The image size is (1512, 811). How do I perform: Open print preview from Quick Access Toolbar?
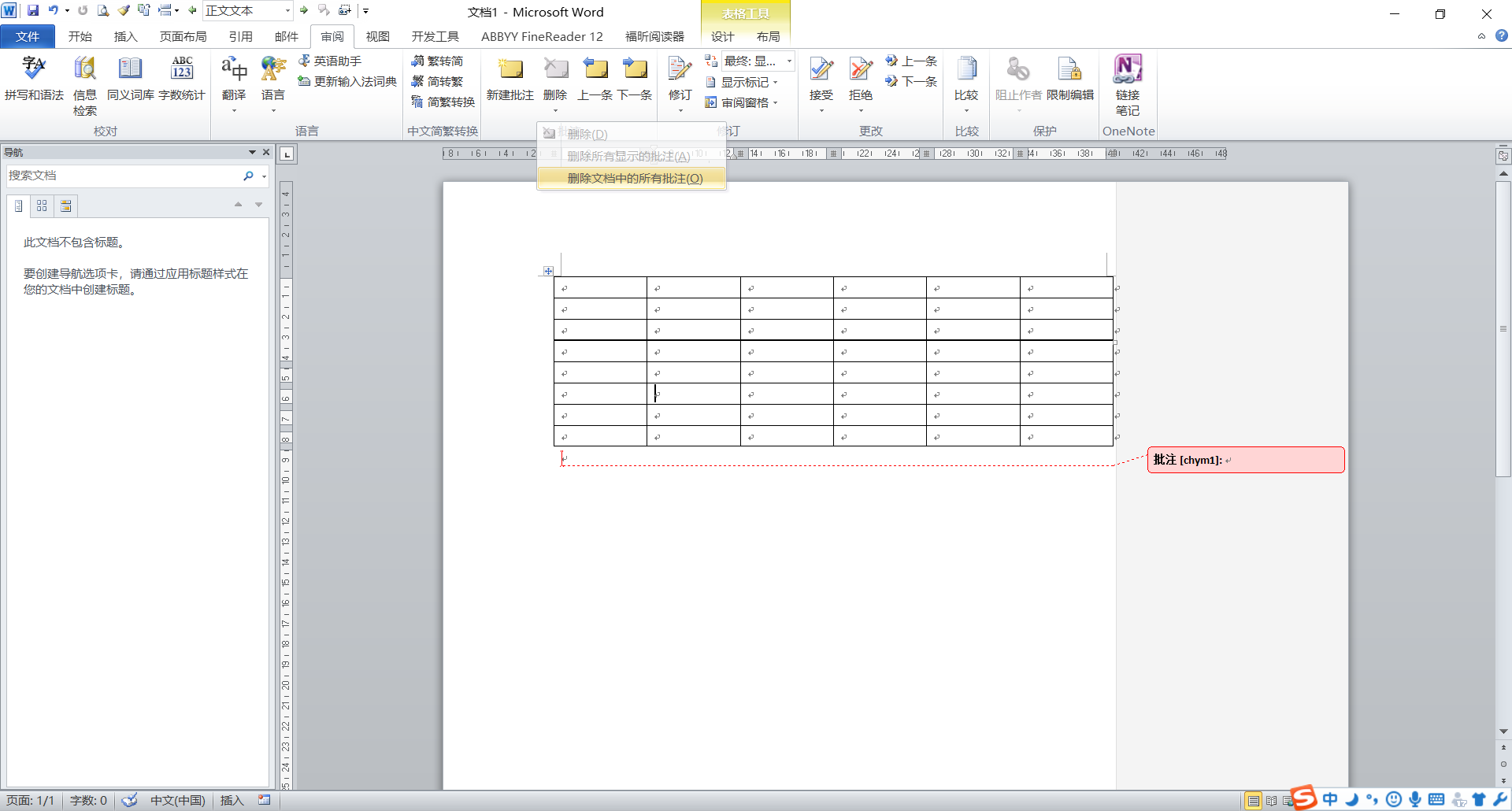[x=103, y=10]
